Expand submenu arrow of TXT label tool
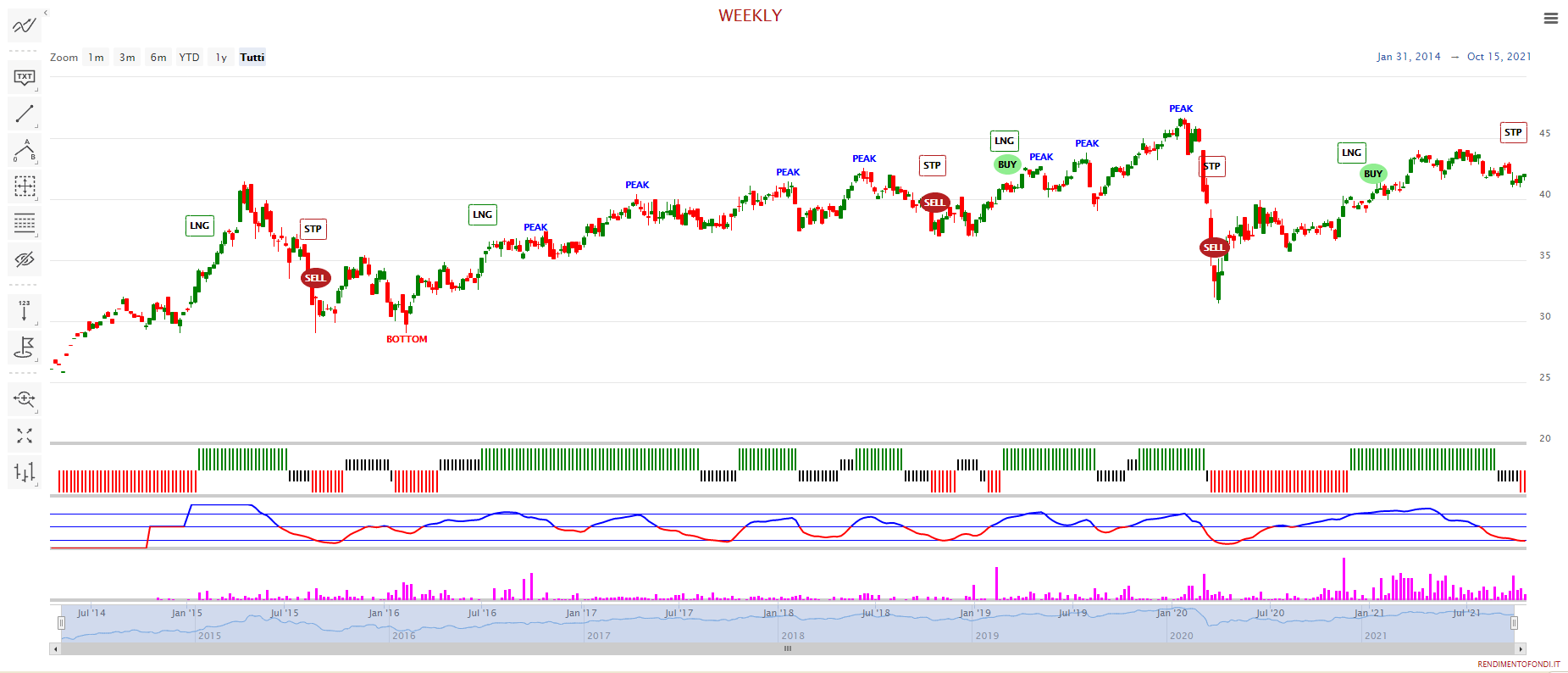This screenshot has width=1568, height=673. click(36, 90)
